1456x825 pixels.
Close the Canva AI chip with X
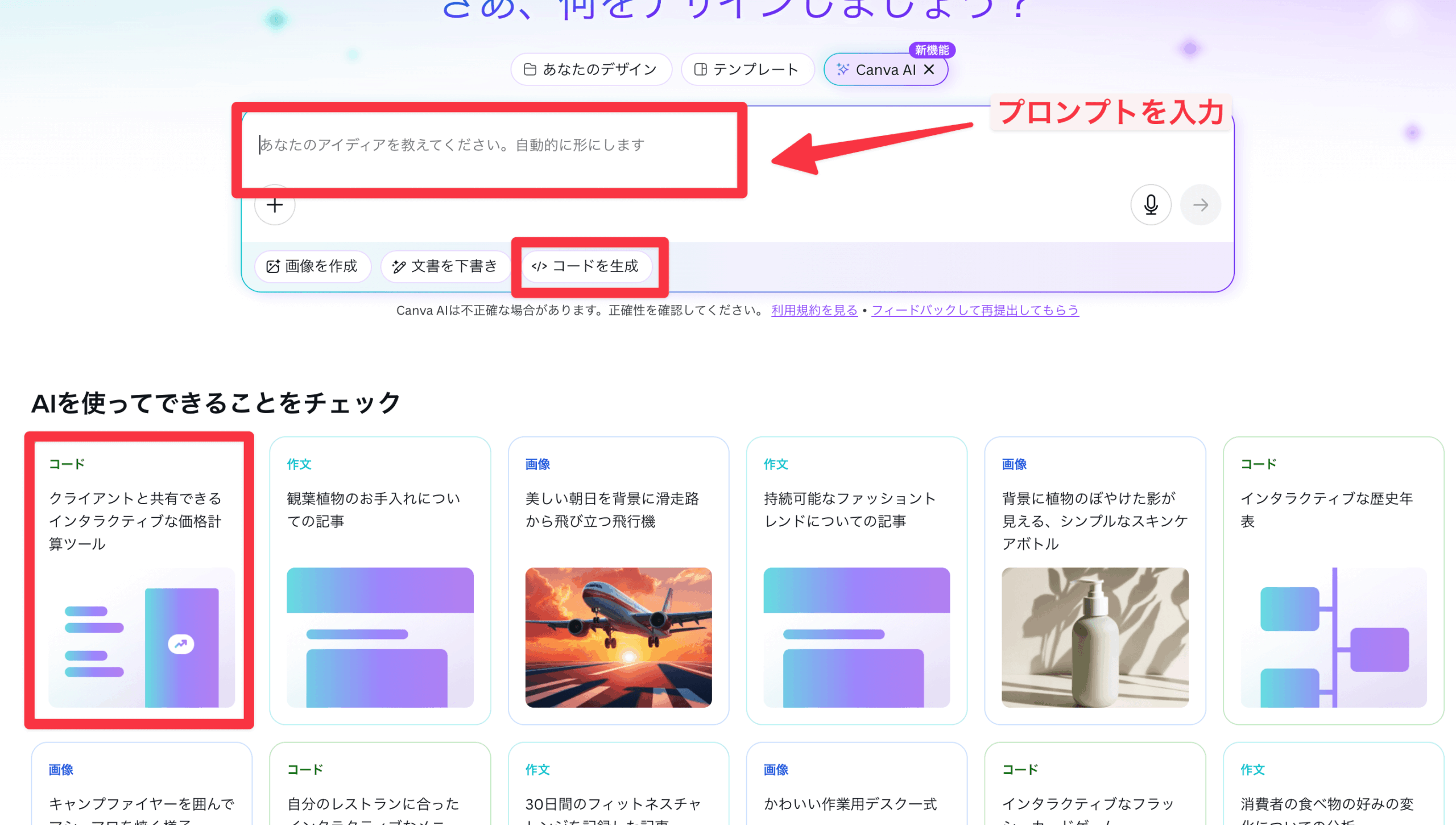929,69
